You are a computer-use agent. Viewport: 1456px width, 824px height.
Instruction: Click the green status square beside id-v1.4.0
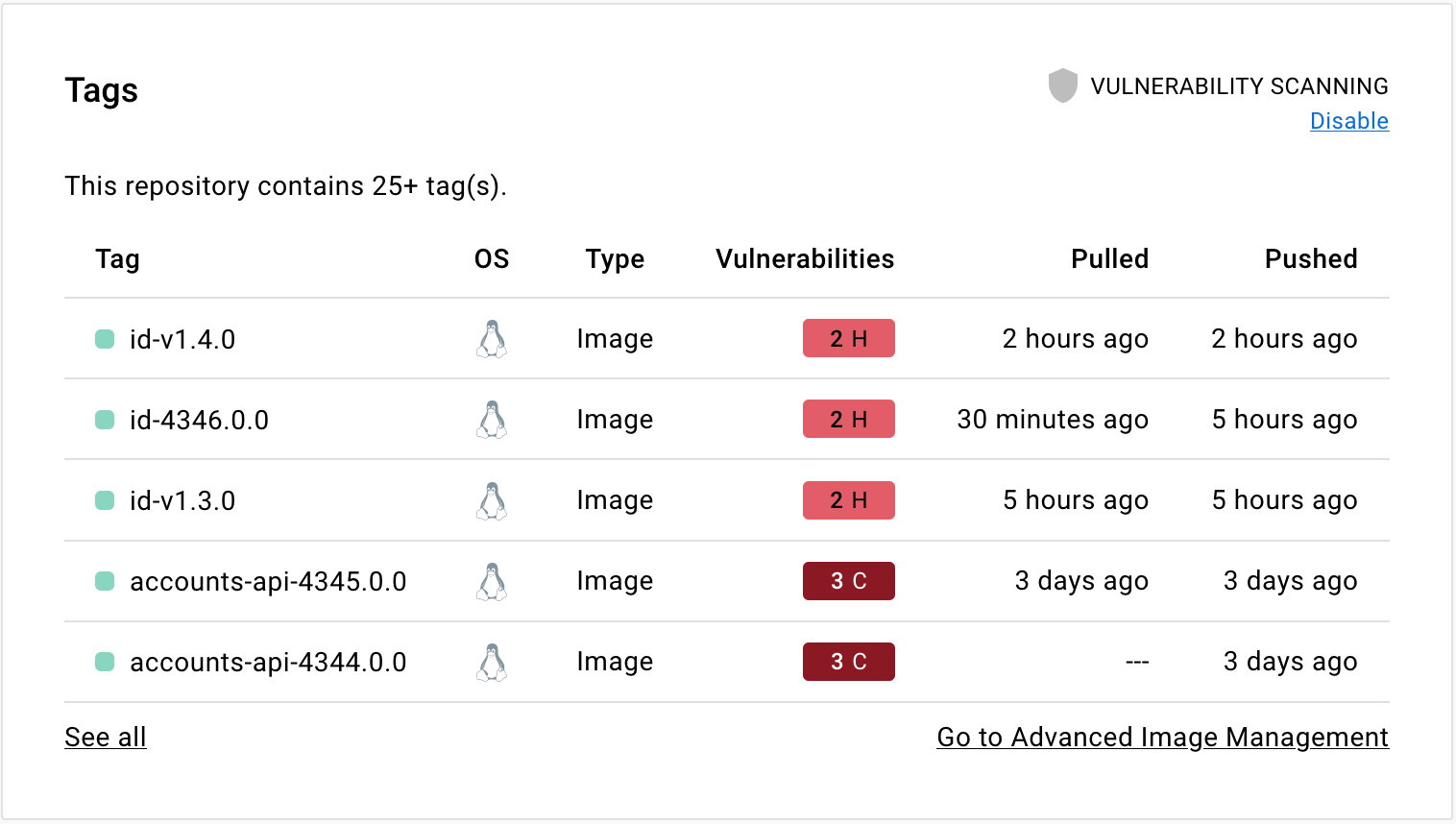[x=104, y=338]
